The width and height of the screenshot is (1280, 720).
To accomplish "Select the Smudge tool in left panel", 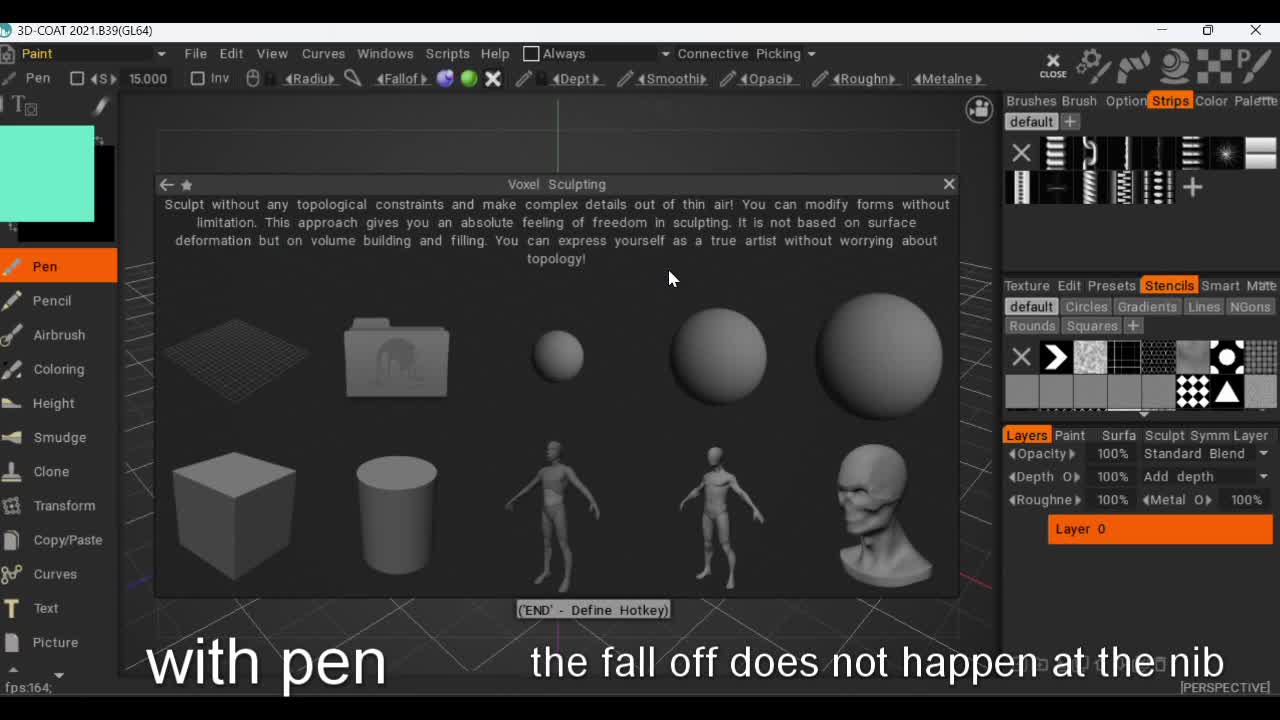I will point(59,437).
